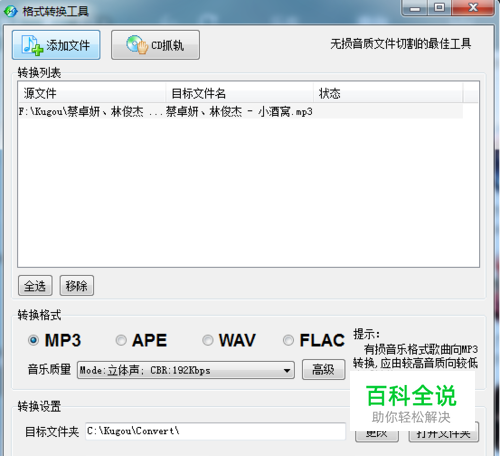Close the 格式转换工具 window
This screenshot has height=456, width=500.
point(473,8)
